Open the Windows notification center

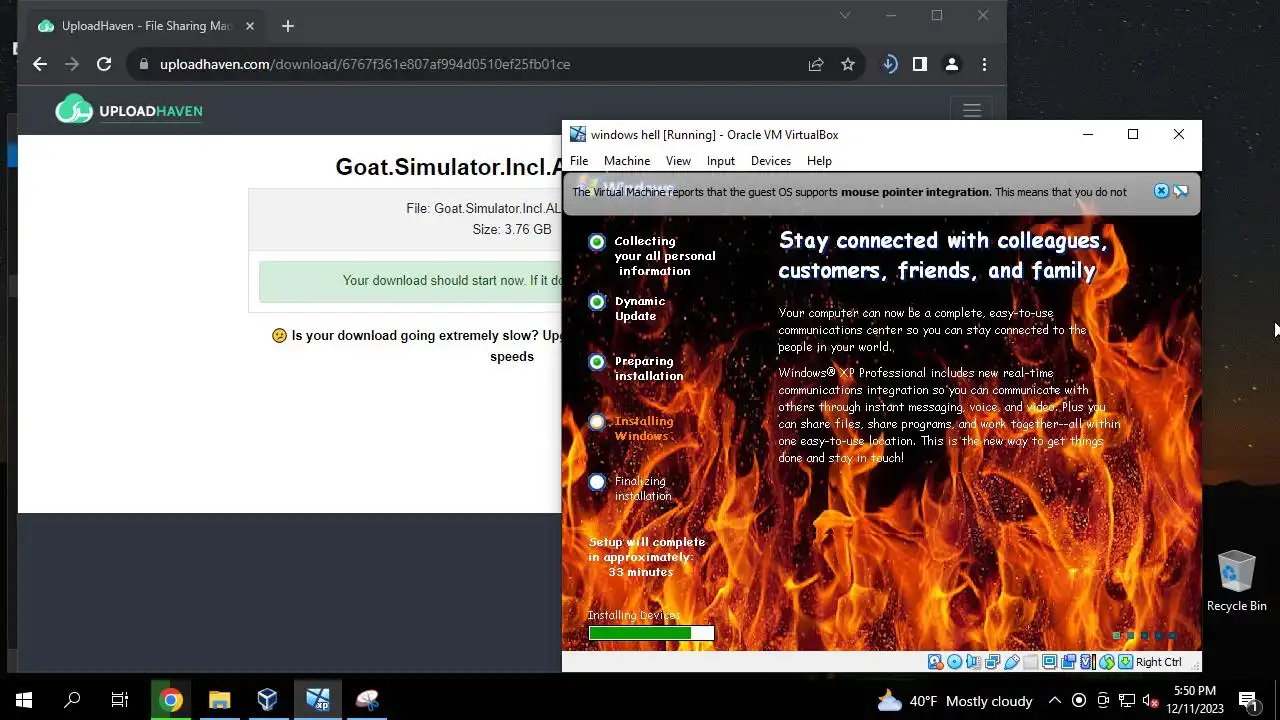[1248, 700]
